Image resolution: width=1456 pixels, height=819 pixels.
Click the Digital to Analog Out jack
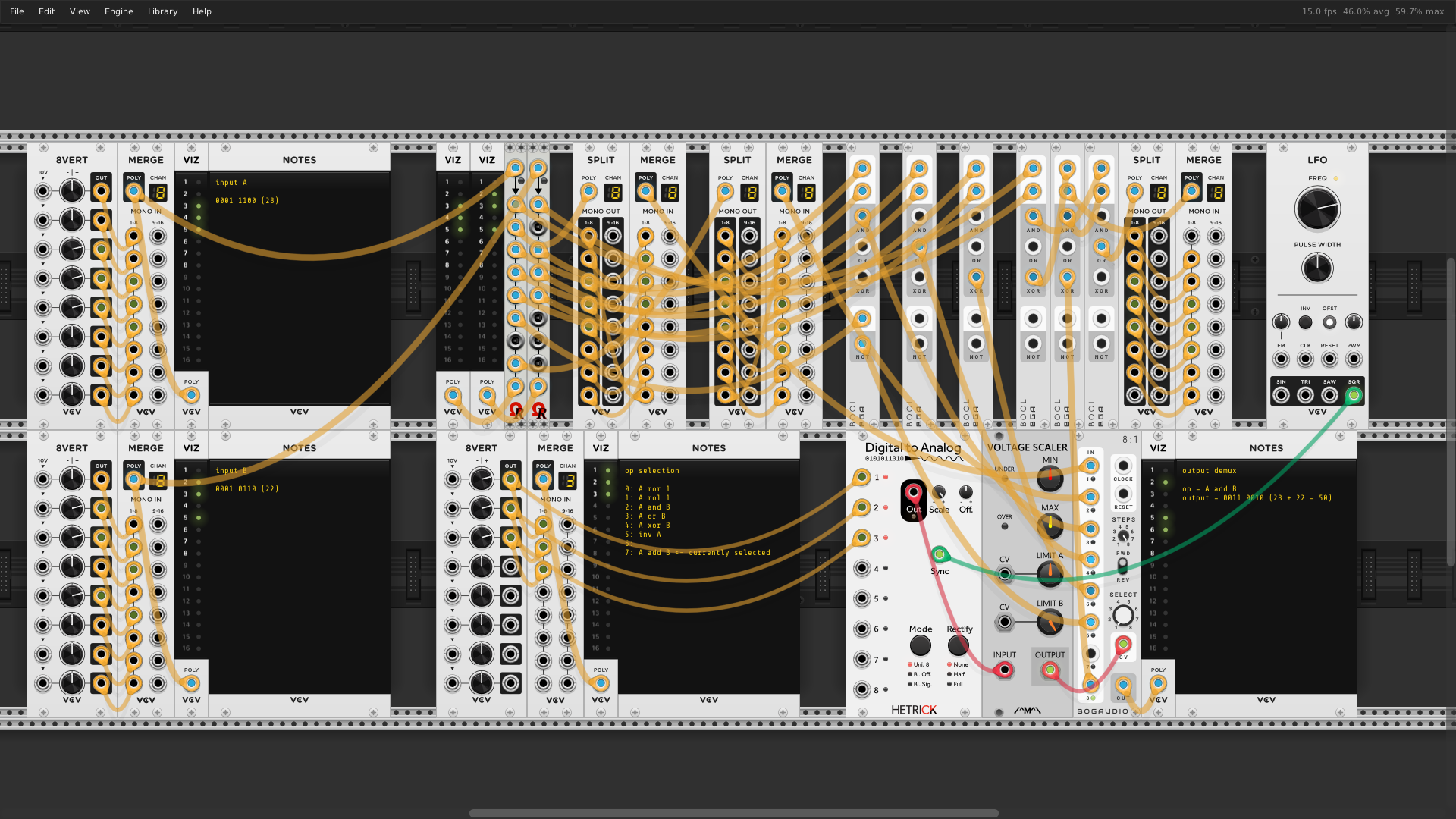point(913,493)
